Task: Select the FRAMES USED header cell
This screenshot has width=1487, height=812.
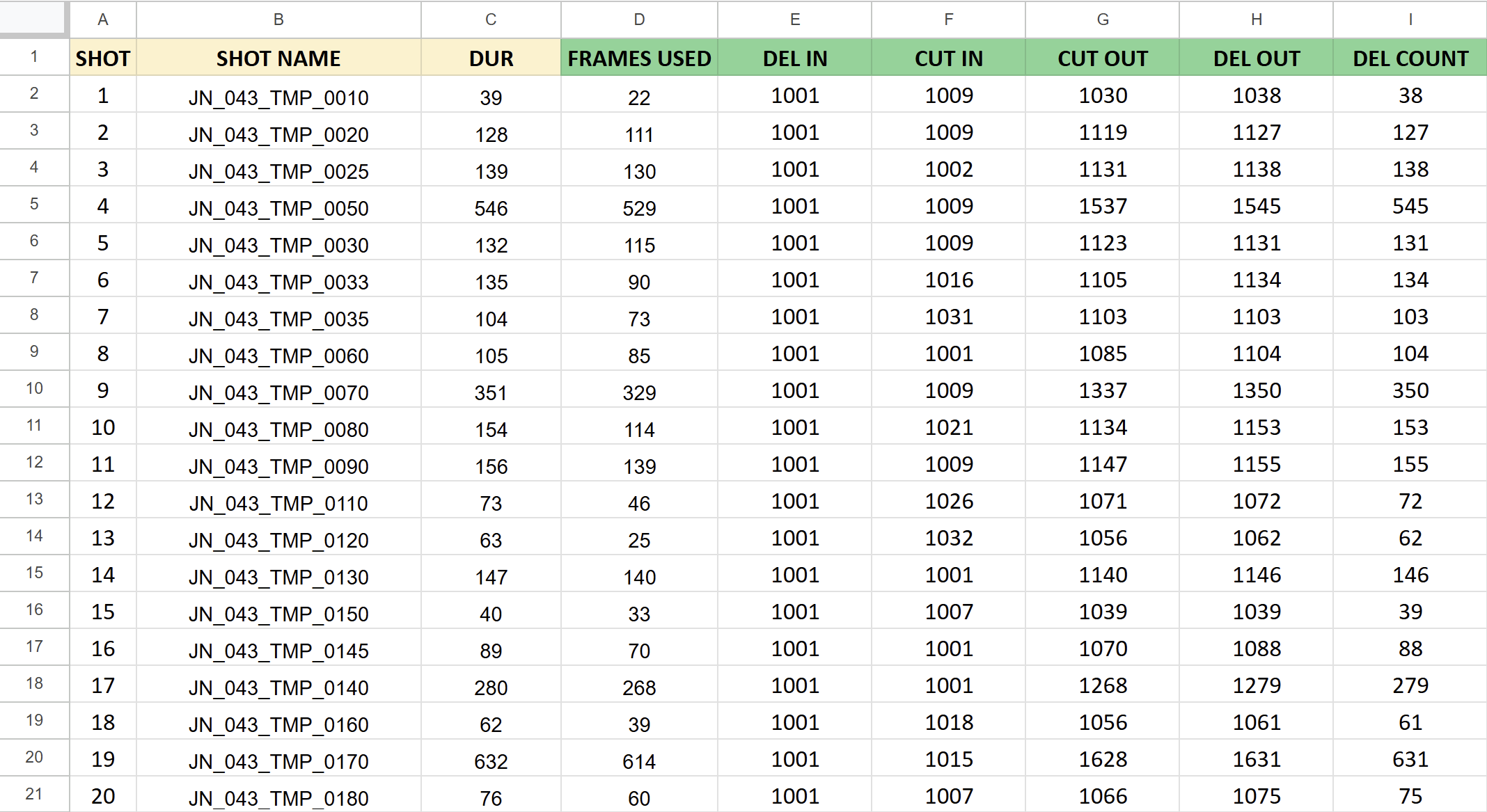Action: (x=639, y=58)
